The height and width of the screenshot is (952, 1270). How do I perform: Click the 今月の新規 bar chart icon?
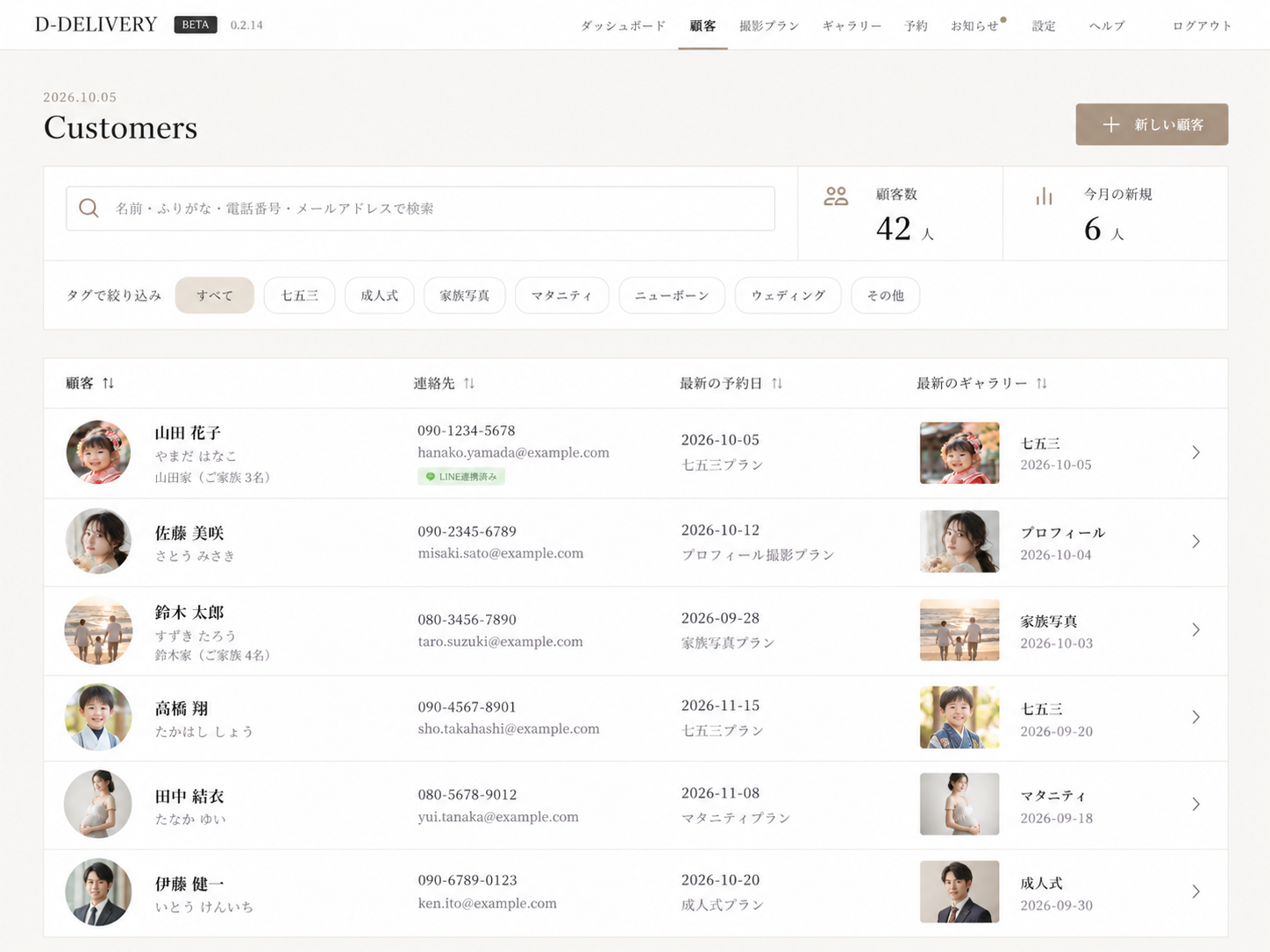pos(1044,196)
